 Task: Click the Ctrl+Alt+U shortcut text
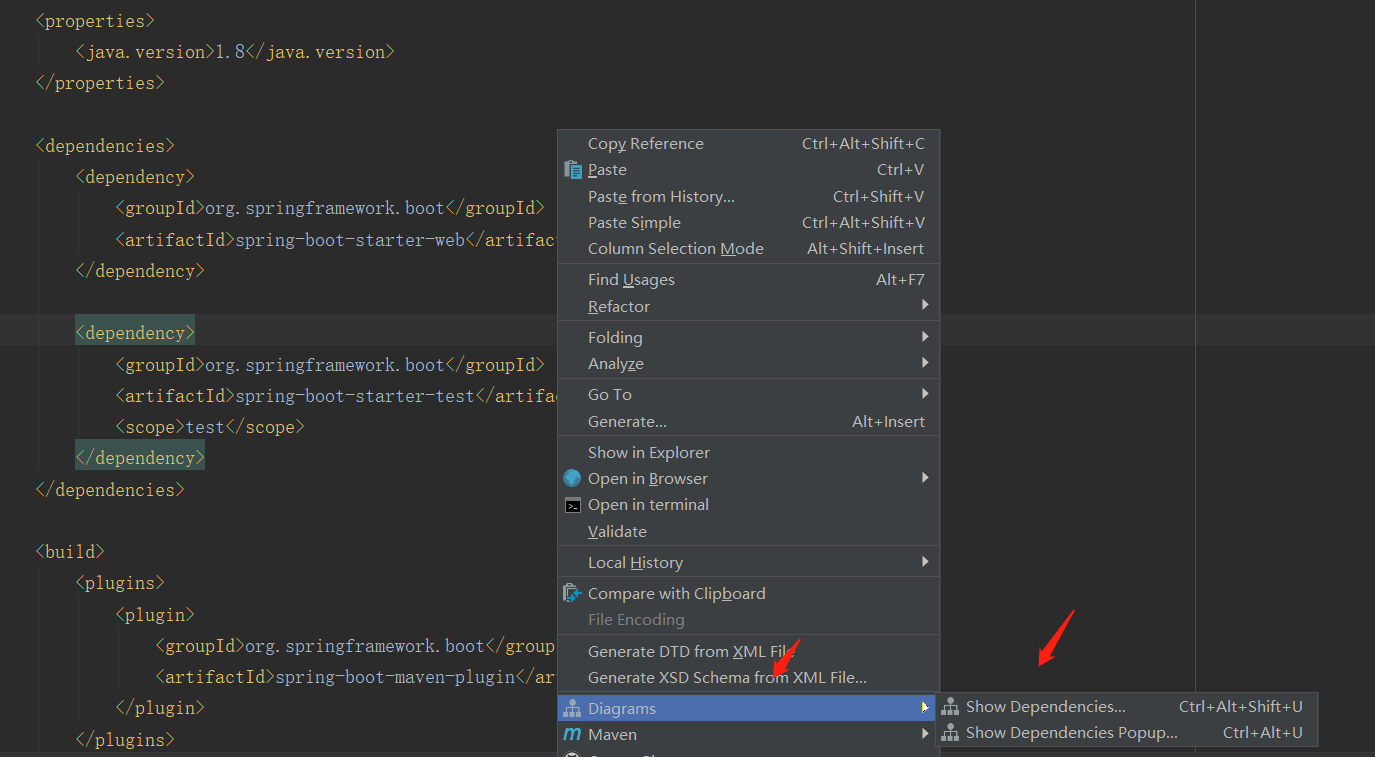click(1263, 733)
